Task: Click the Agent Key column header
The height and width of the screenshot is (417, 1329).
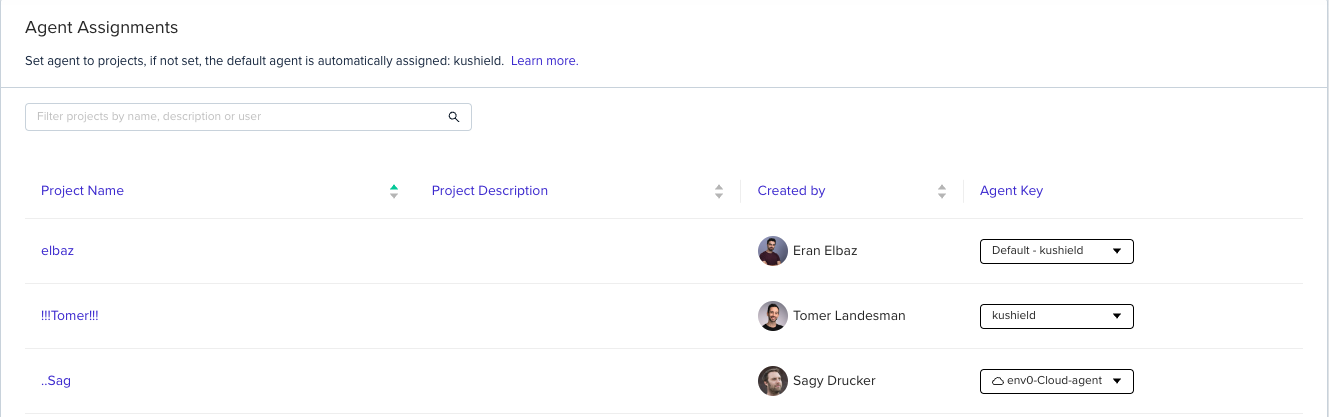Action: pyautogui.click(x=1011, y=191)
